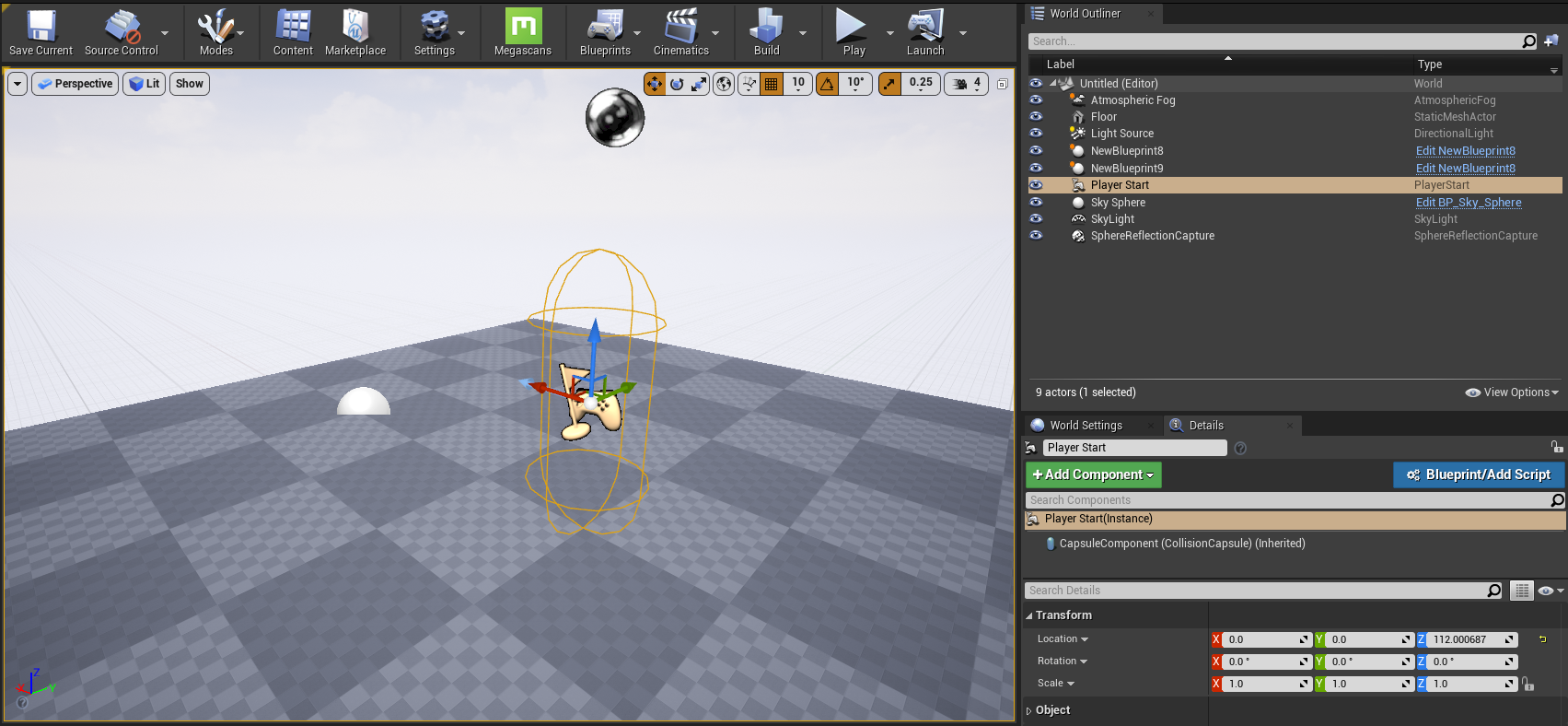Collapse the Transform section
The height and width of the screenshot is (726, 1568).
(1029, 615)
